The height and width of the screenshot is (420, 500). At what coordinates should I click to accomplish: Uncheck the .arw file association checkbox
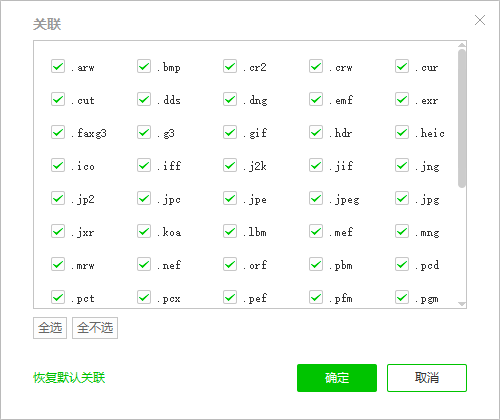(x=58, y=66)
